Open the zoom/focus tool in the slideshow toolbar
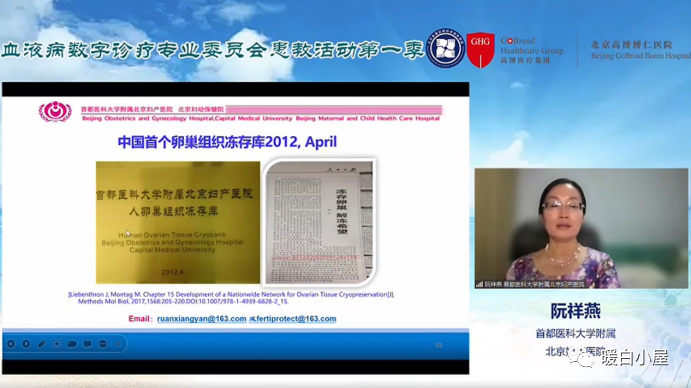Image resolution: width=691 pixels, height=388 pixels. click(x=57, y=343)
